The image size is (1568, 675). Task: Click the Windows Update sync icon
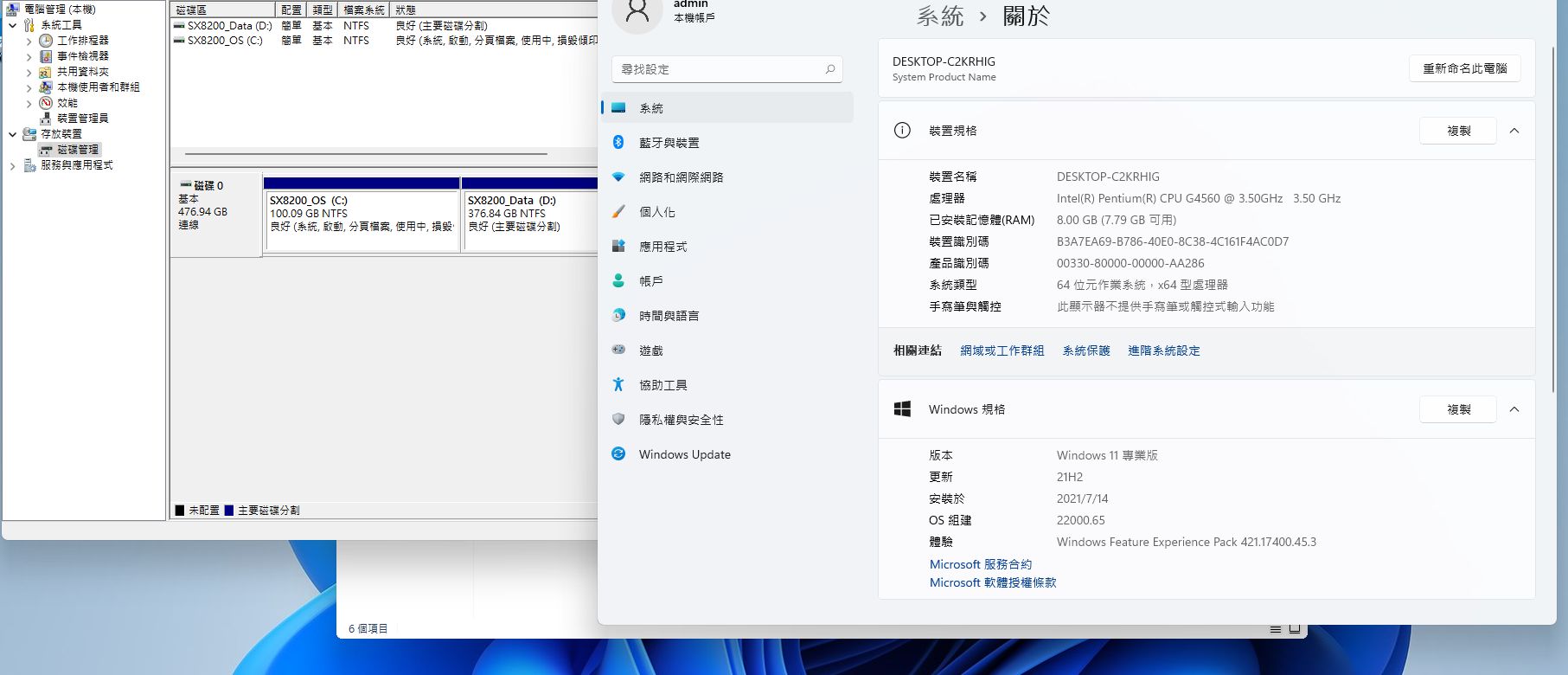coord(618,453)
